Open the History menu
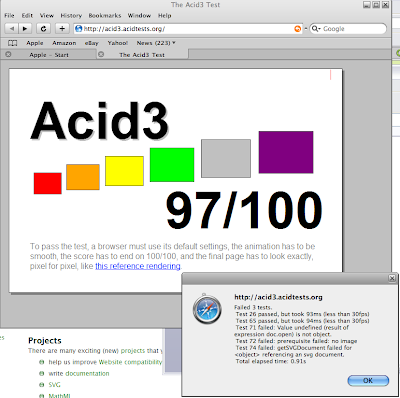The height and width of the screenshot is (398, 400). [x=71, y=16]
